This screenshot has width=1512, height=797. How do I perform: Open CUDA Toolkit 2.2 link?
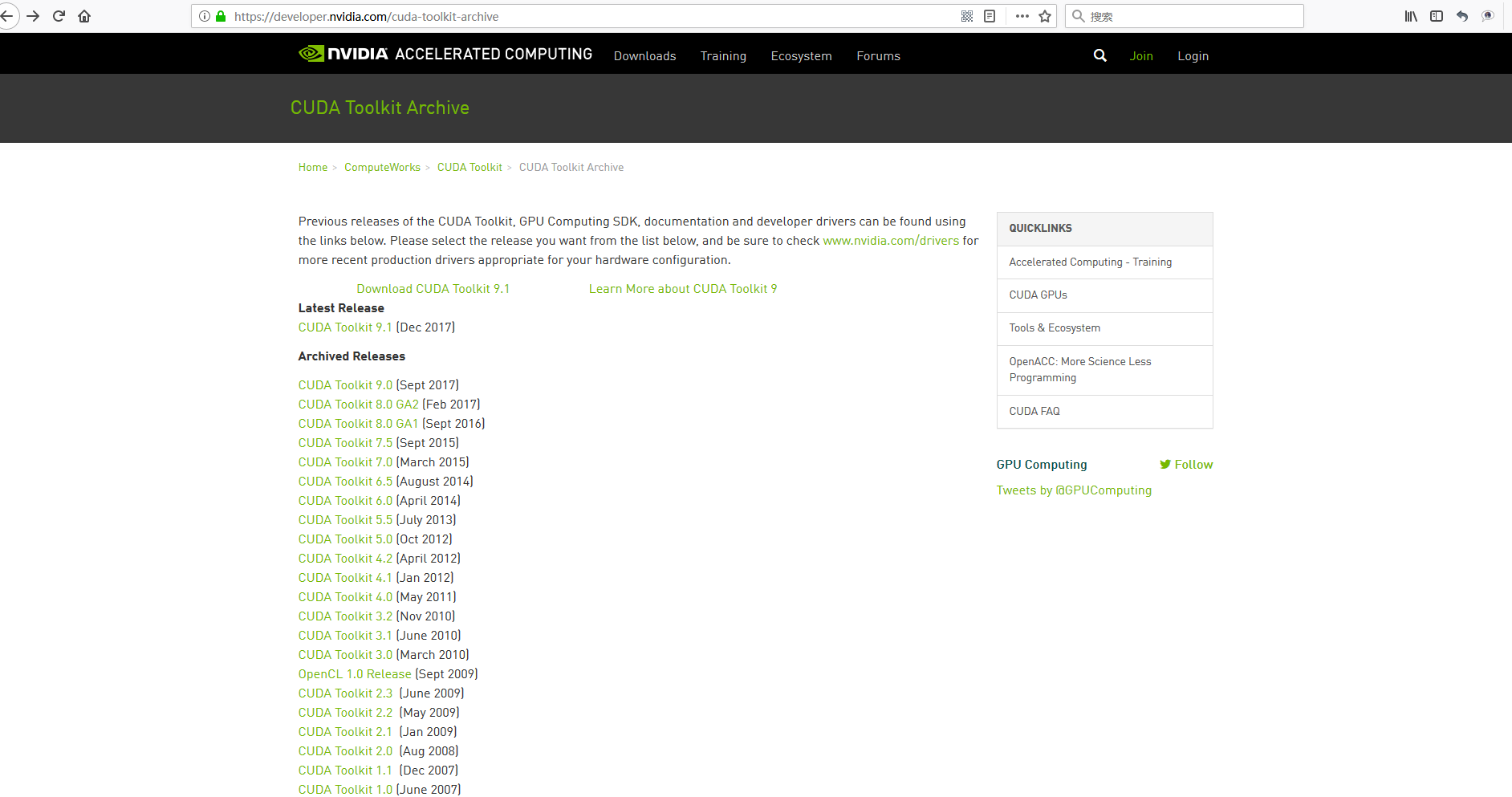[345, 713]
